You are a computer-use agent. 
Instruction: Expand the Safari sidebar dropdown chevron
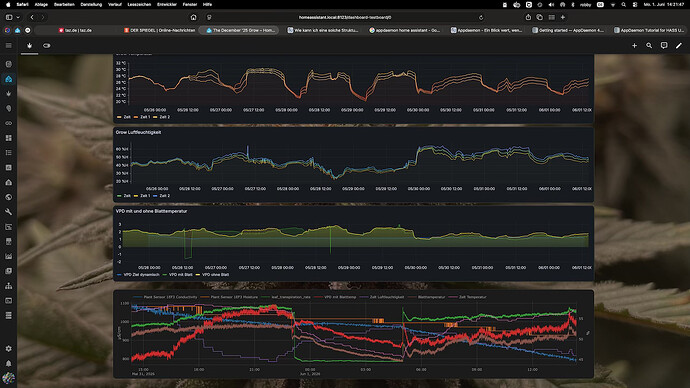click(x=18, y=17)
